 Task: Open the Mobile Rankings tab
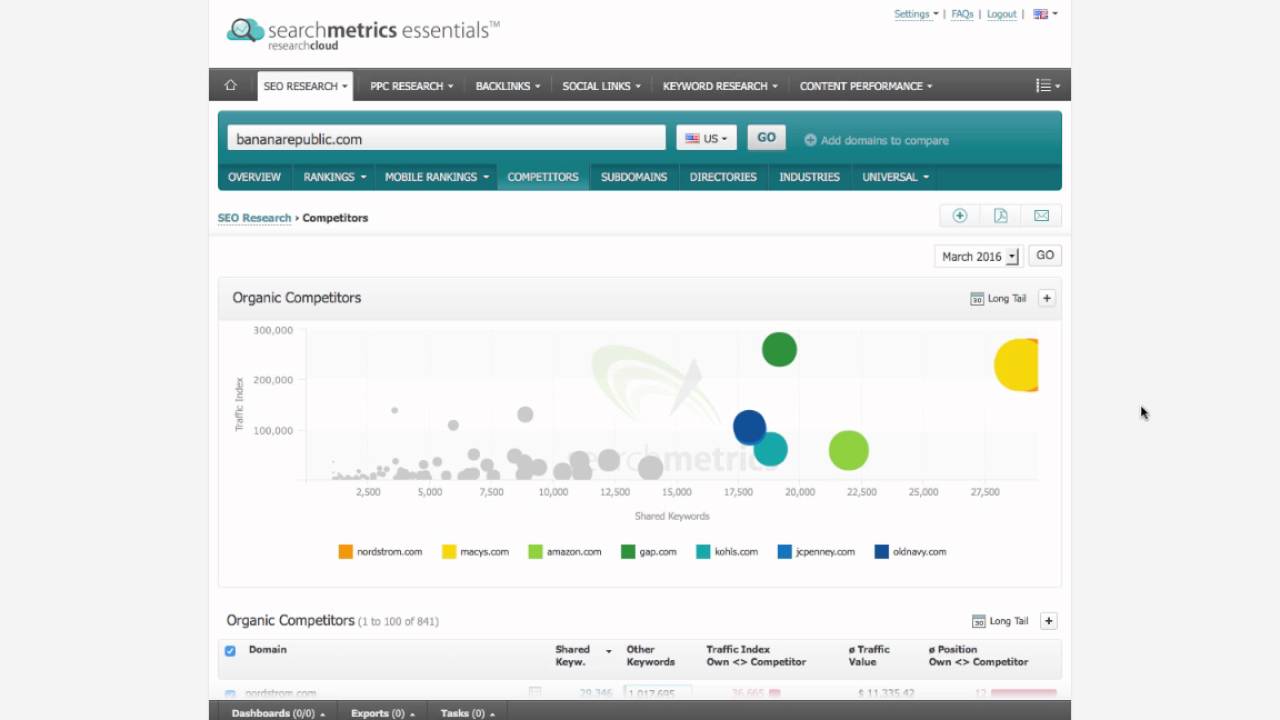[437, 177]
